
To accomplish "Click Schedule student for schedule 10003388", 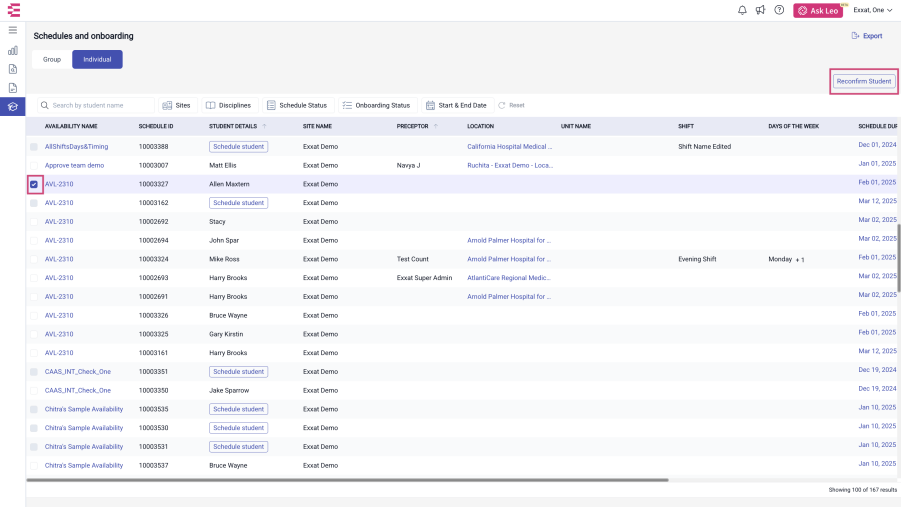I will [238, 147].
